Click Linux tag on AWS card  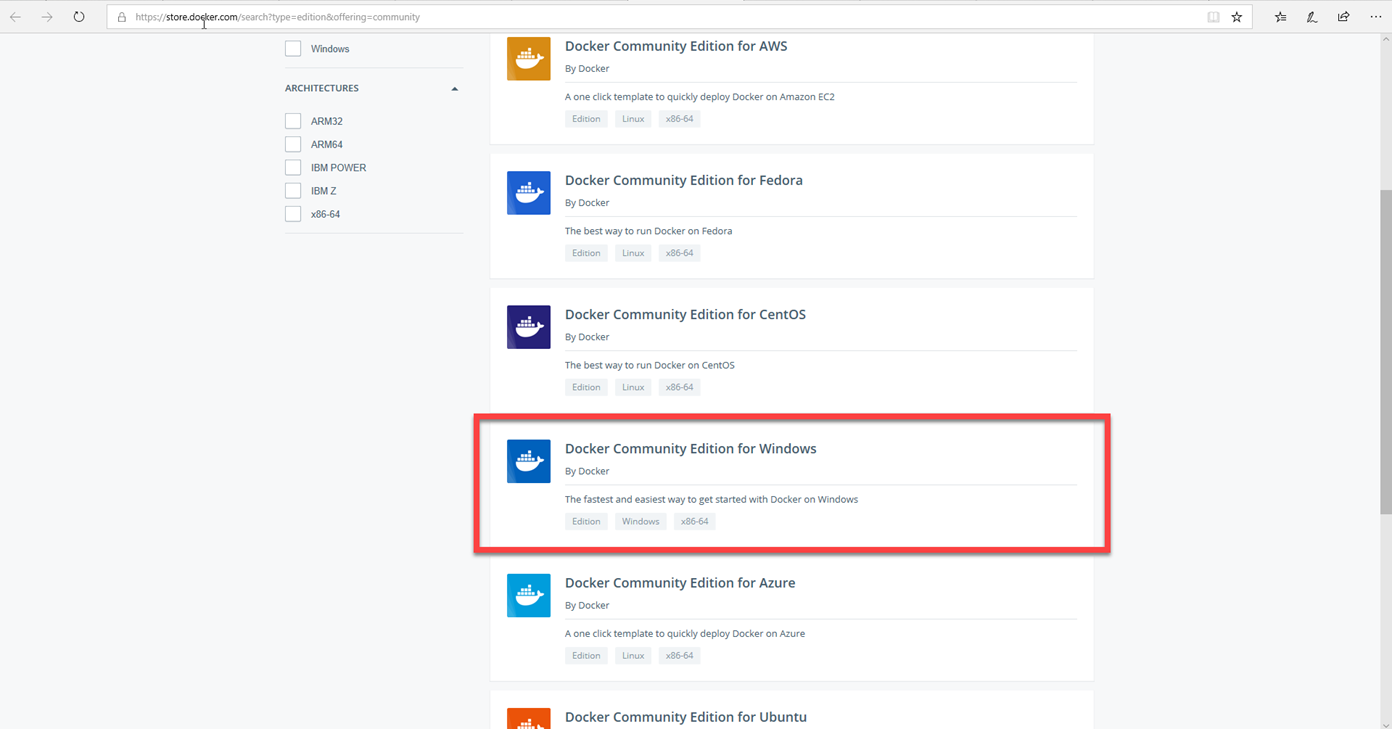point(633,118)
